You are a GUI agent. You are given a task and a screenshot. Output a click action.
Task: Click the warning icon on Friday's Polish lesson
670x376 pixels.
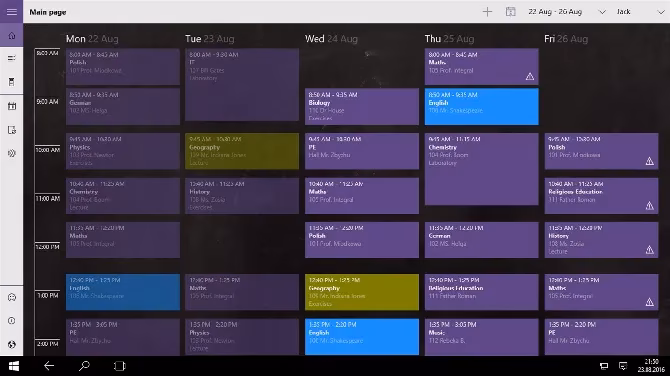[649, 161]
